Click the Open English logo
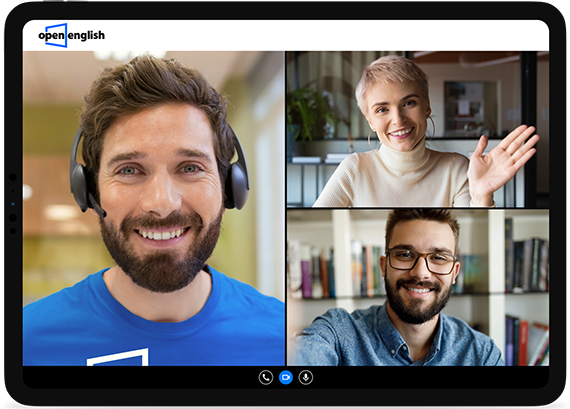 click(x=72, y=35)
